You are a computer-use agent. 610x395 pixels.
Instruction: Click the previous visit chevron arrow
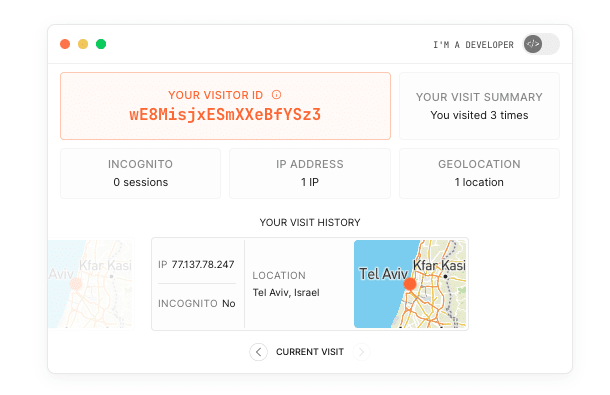258,352
